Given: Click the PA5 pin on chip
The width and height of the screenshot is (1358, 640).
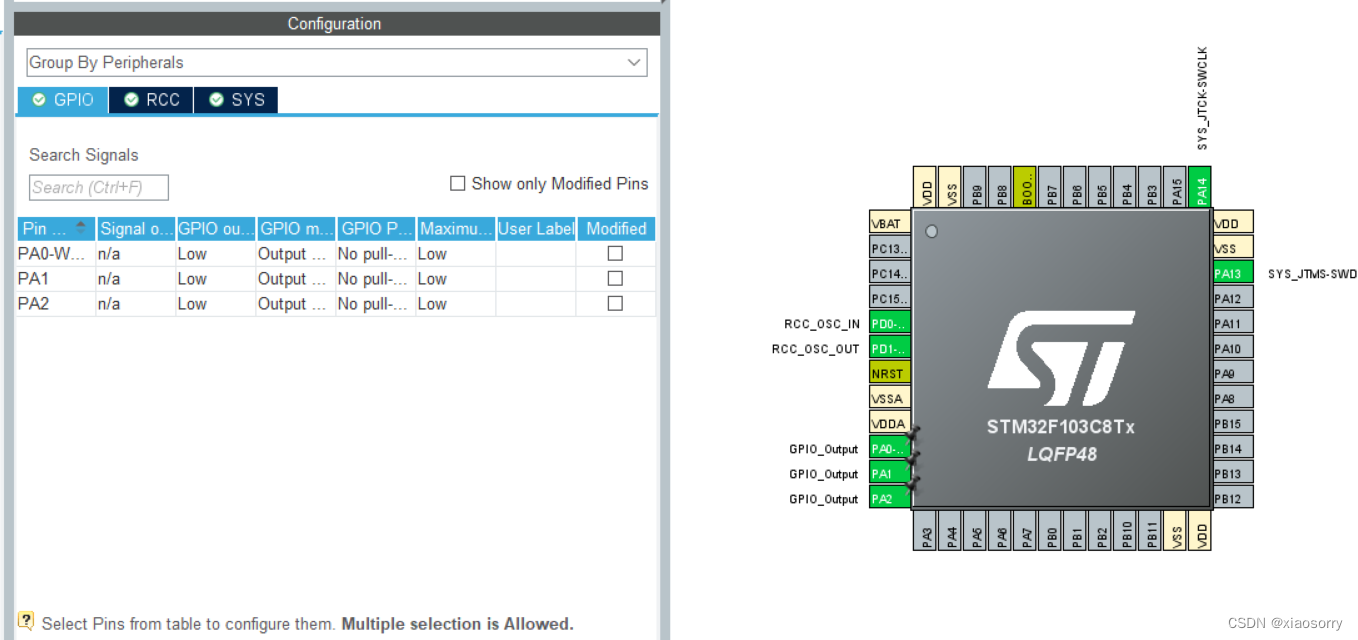Looking at the screenshot, I should (x=976, y=530).
